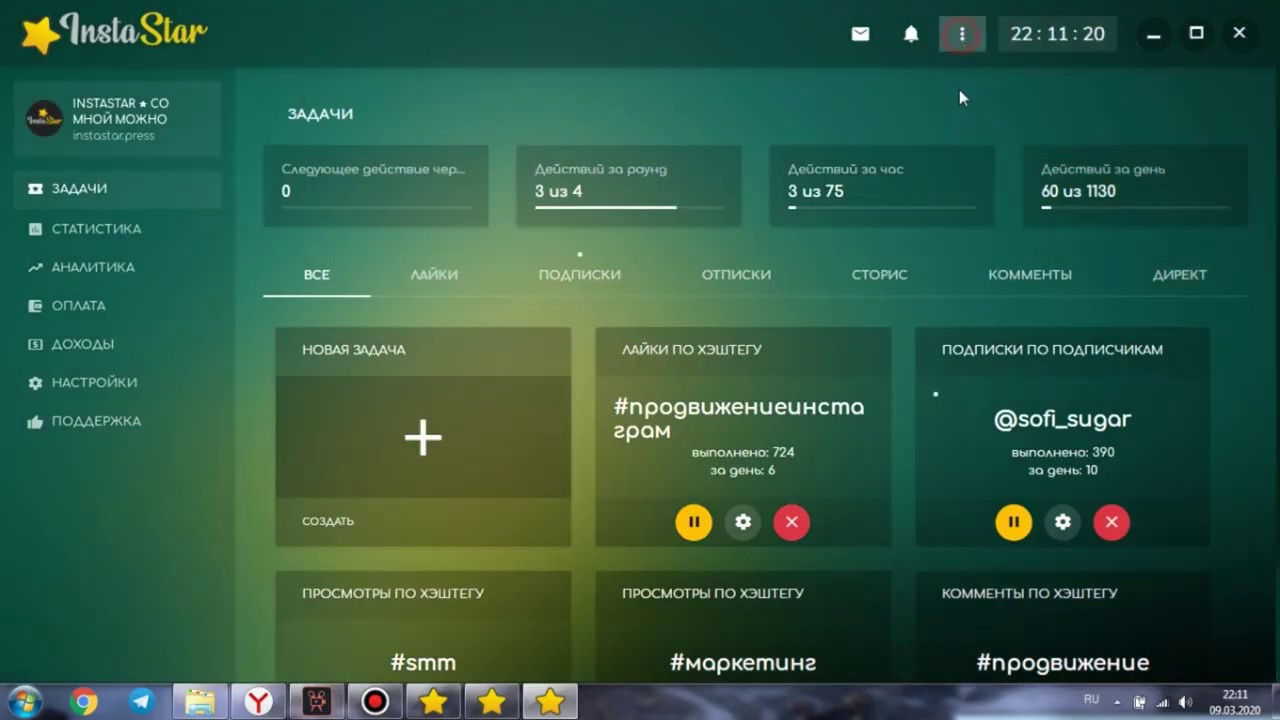
Task: Switch to the КОММЕНТЫ tab
Action: click(1030, 275)
